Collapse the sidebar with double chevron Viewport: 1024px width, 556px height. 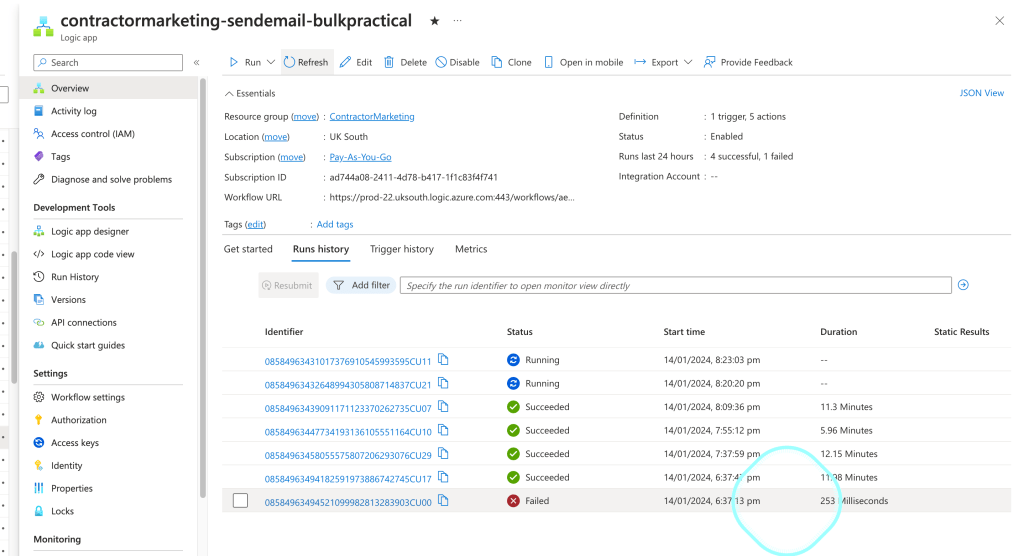click(x=197, y=63)
